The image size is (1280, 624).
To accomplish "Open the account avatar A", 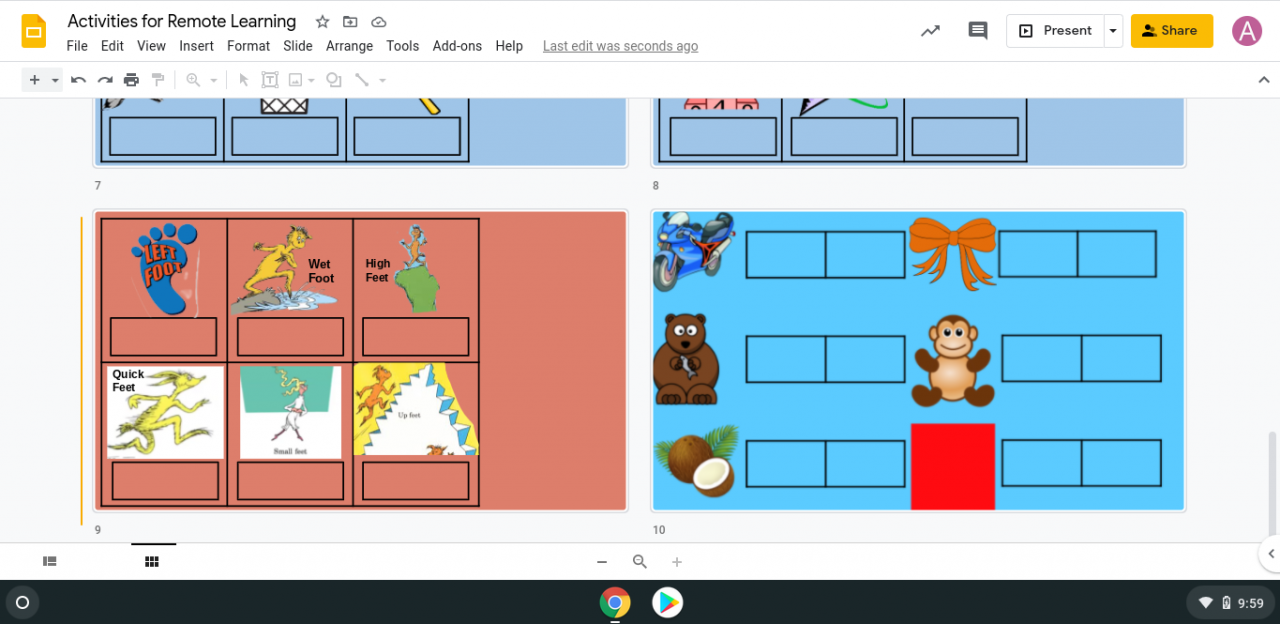I will click(x=1247, y=31).
